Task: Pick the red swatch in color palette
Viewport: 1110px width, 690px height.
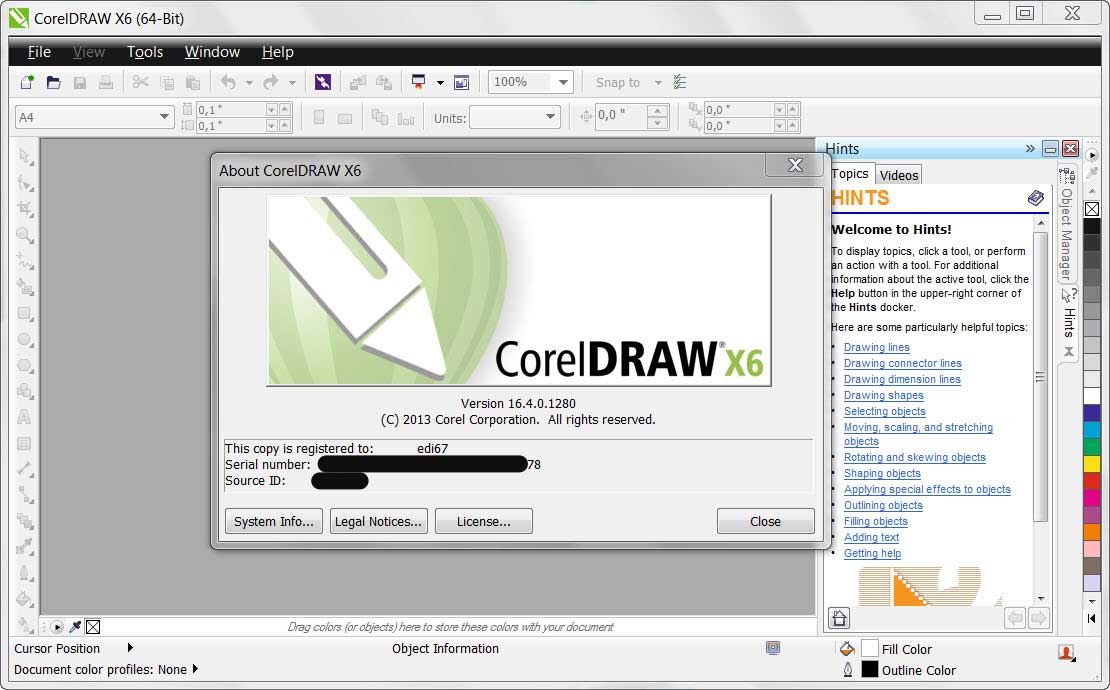Action: pos(1092,481)
